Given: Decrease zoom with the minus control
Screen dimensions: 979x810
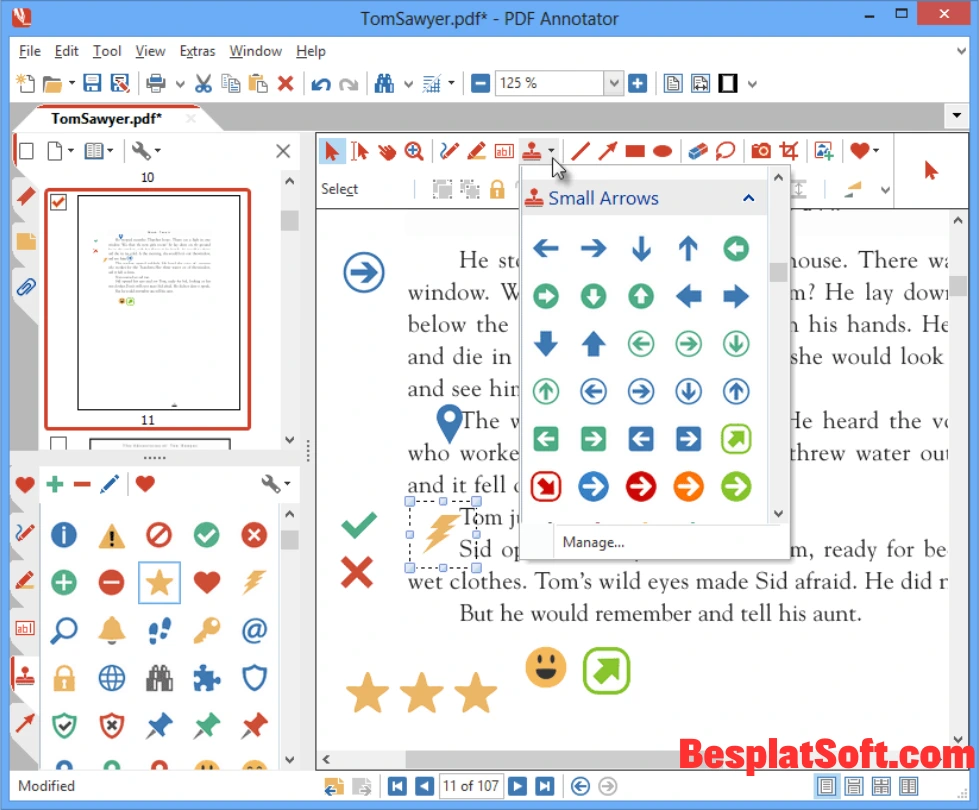Looking at the screenshot, I should (x=480, y=83).
